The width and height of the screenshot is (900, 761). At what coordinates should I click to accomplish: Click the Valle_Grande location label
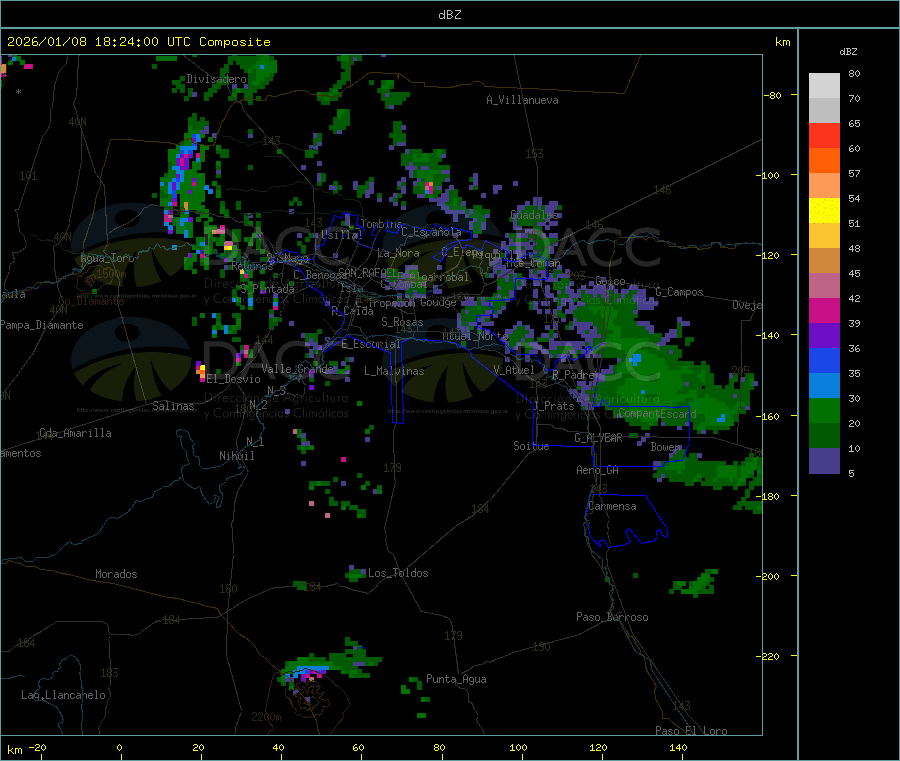(297, 369)
